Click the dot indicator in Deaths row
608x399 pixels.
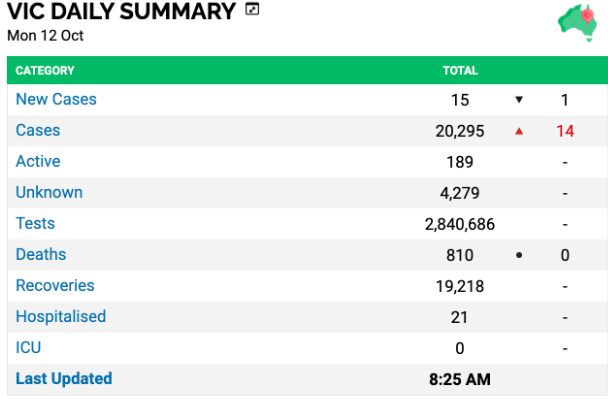519,255
